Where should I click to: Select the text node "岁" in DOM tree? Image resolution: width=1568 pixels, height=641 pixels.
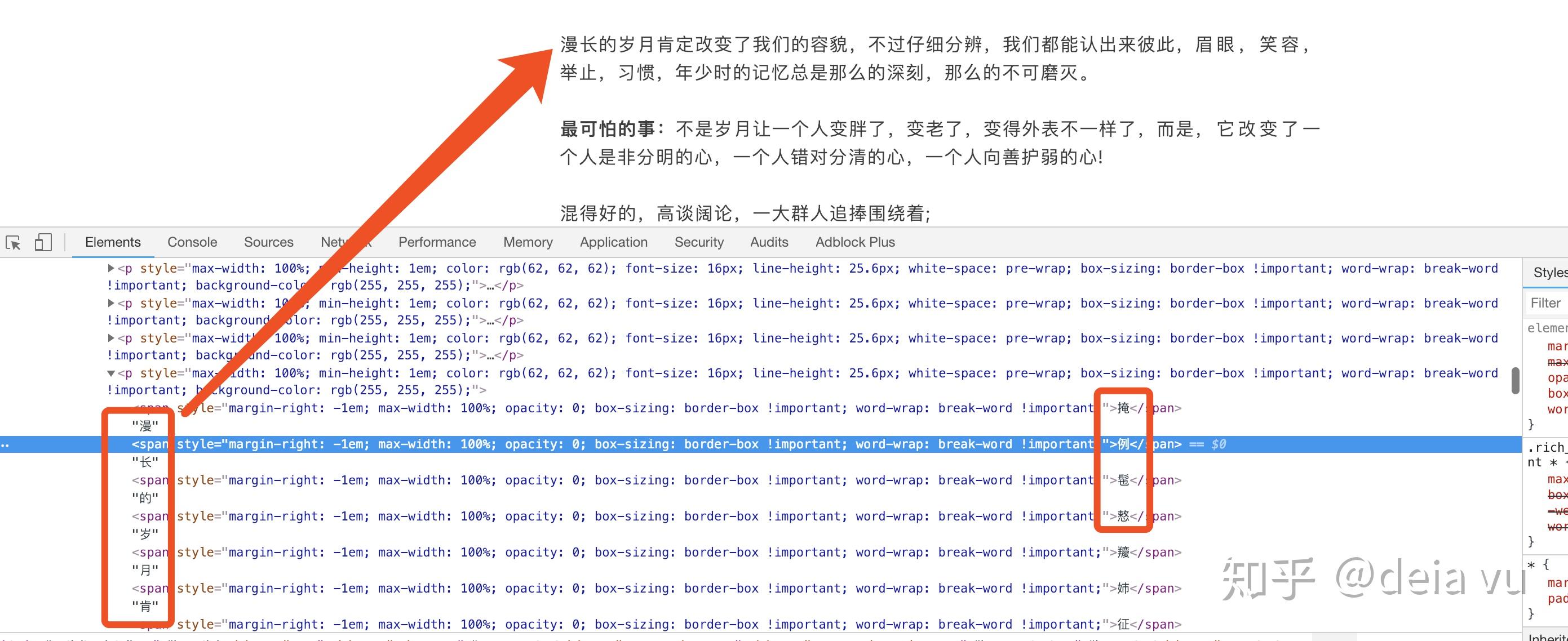(145, 535)
